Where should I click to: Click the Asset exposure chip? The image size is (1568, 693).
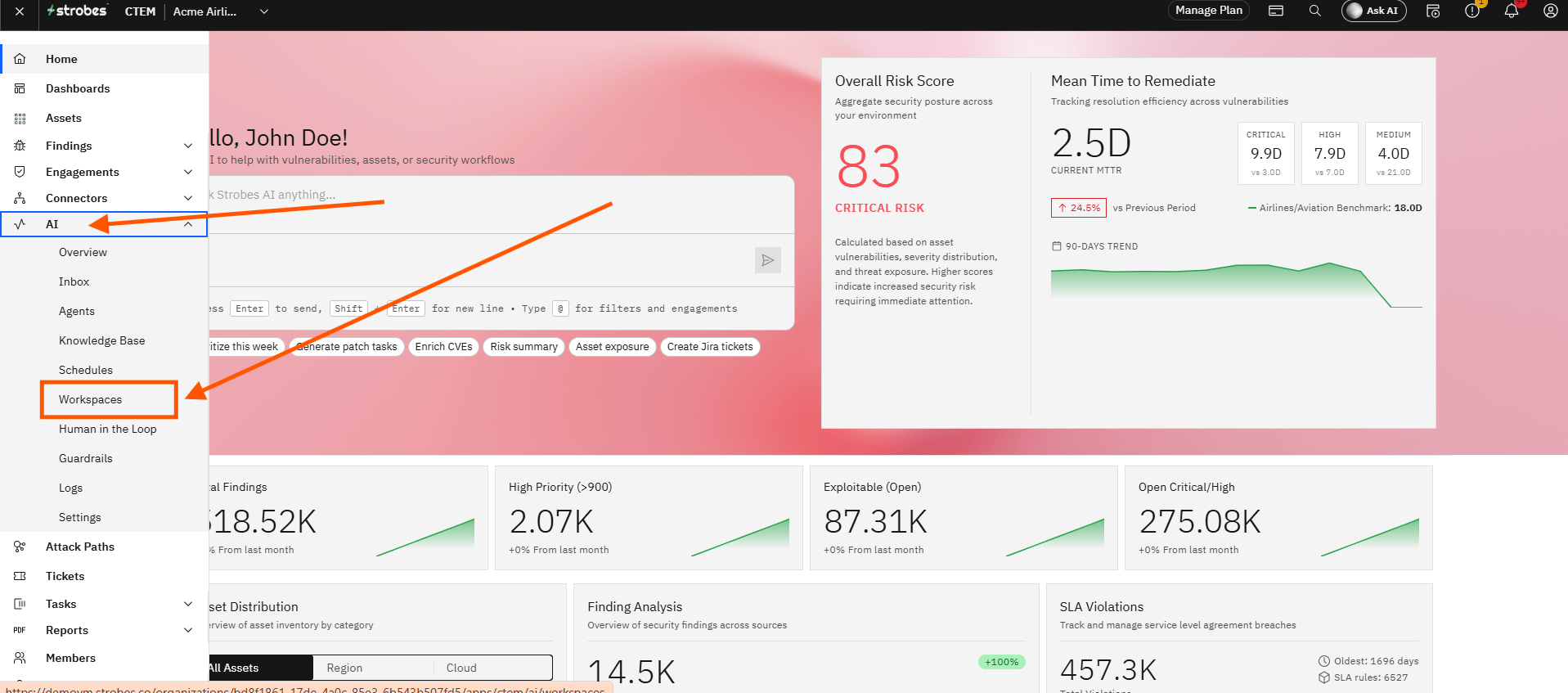pyautogui.click(x=612, y=347)
